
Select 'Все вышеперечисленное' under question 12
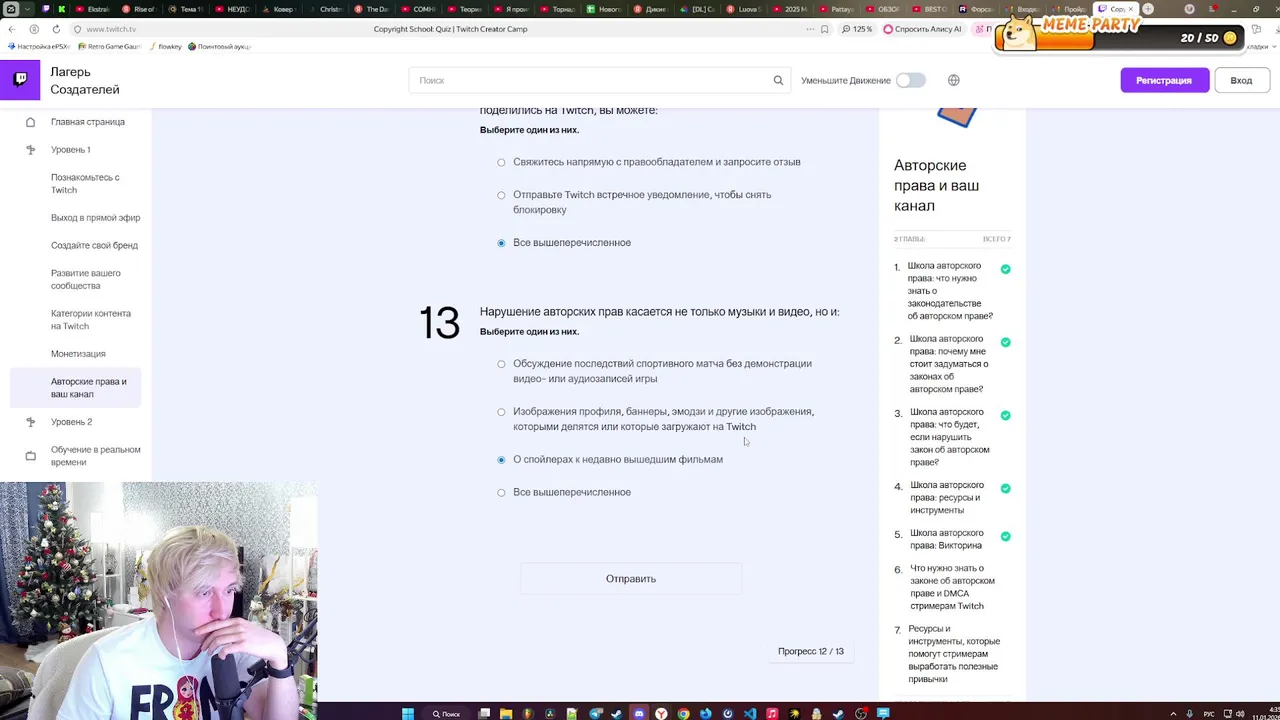click(501, 243)
